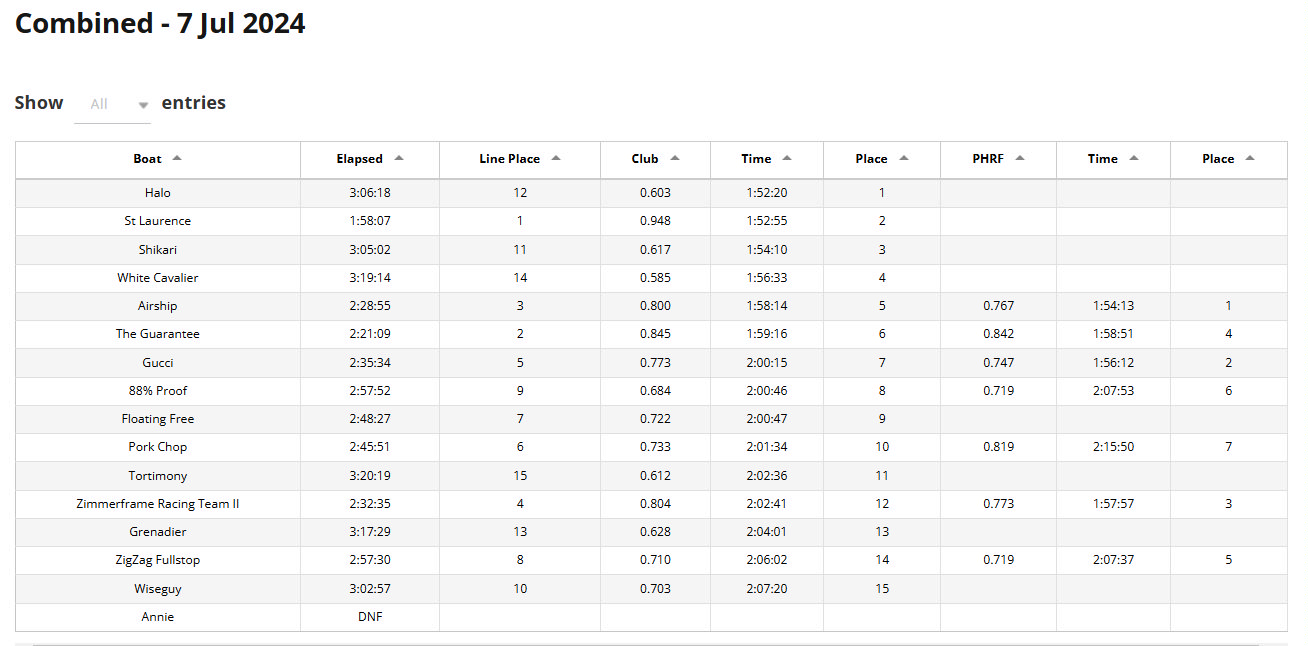Click sort arrow of Time column right of PHRF
This screenshot has width=1308, height=646.
pyautogui.click(x=1134, y=158)
